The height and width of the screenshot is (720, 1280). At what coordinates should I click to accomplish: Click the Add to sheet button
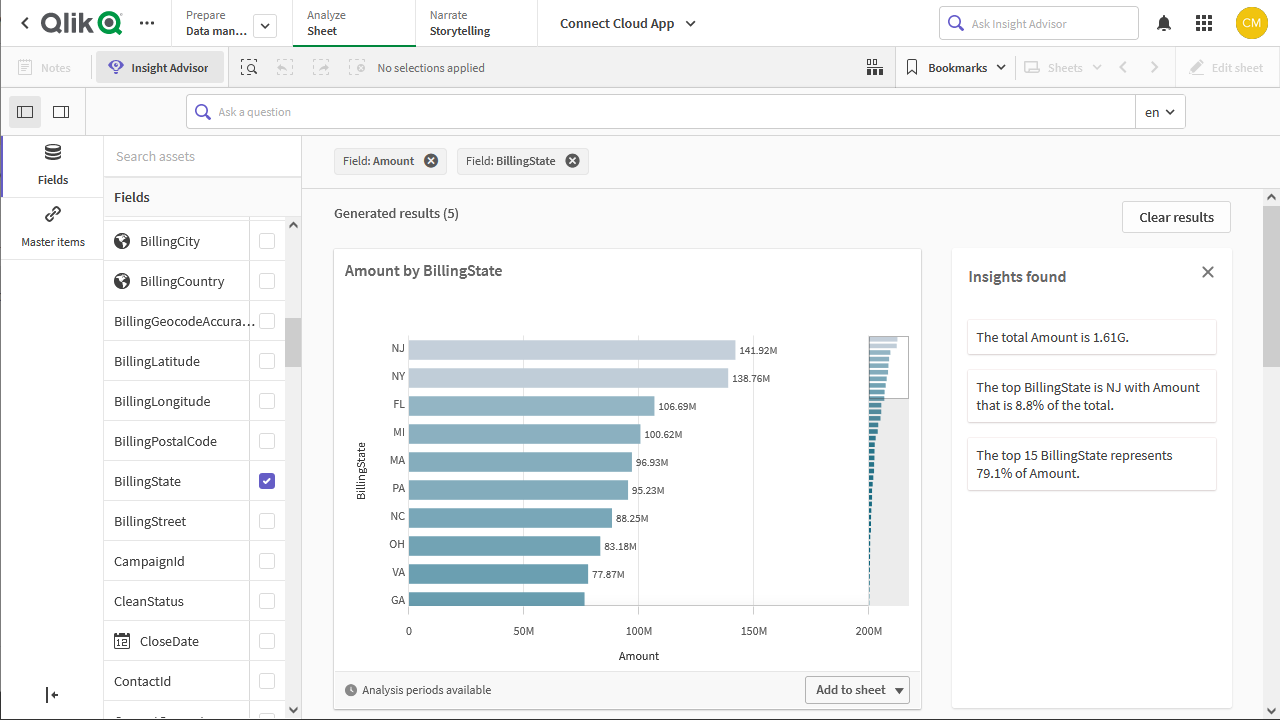tap(849, 689)
